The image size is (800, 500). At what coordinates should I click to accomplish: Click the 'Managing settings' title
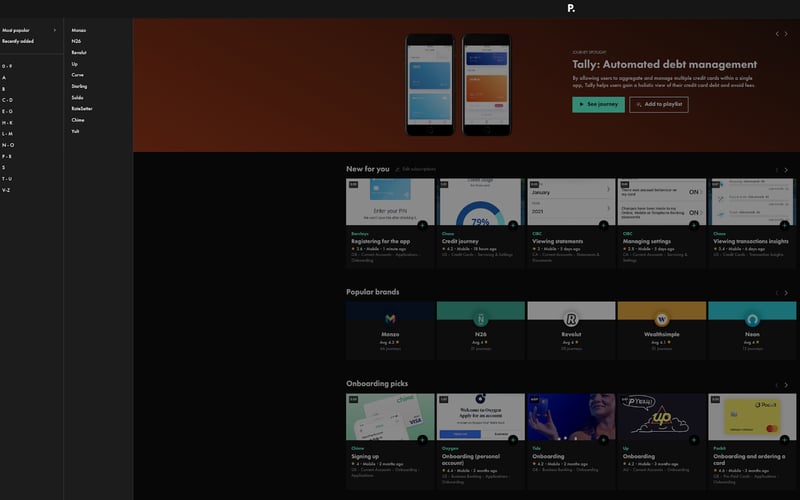click(x=646, y=241)
